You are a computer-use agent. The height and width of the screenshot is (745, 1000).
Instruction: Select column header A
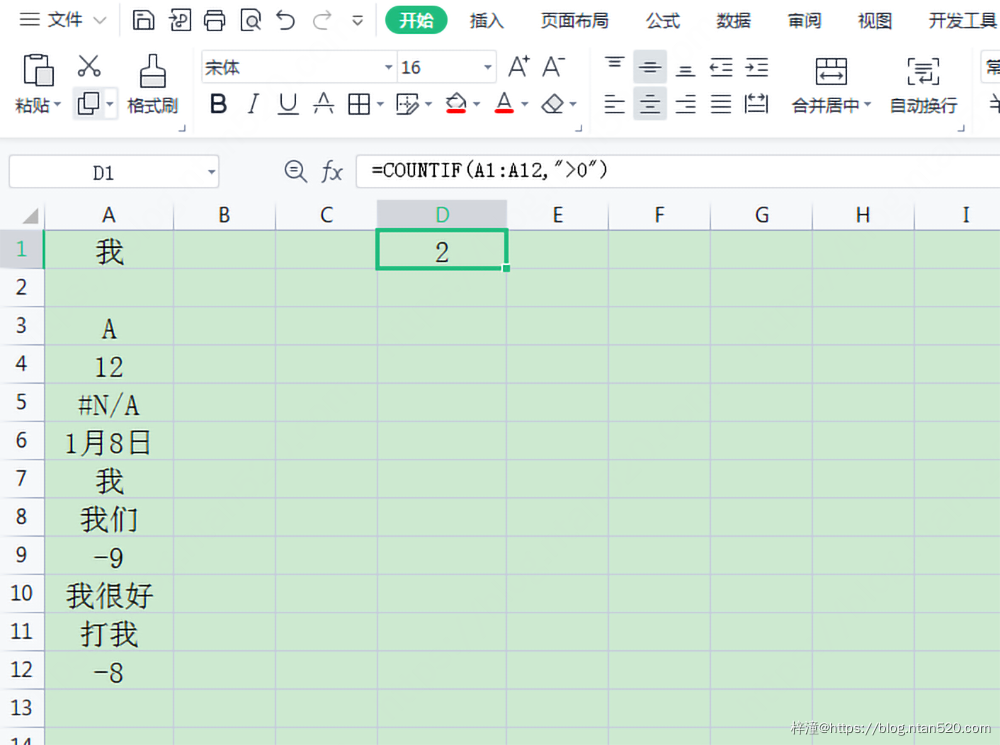pos(108,215)
